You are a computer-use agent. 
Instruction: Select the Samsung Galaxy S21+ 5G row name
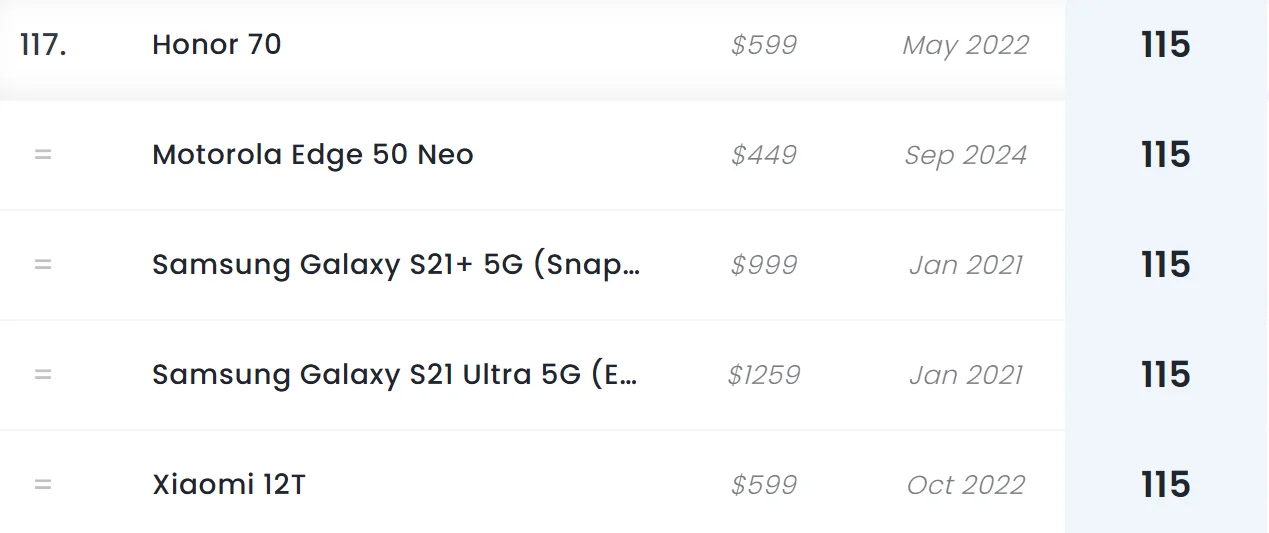[396, 265]
